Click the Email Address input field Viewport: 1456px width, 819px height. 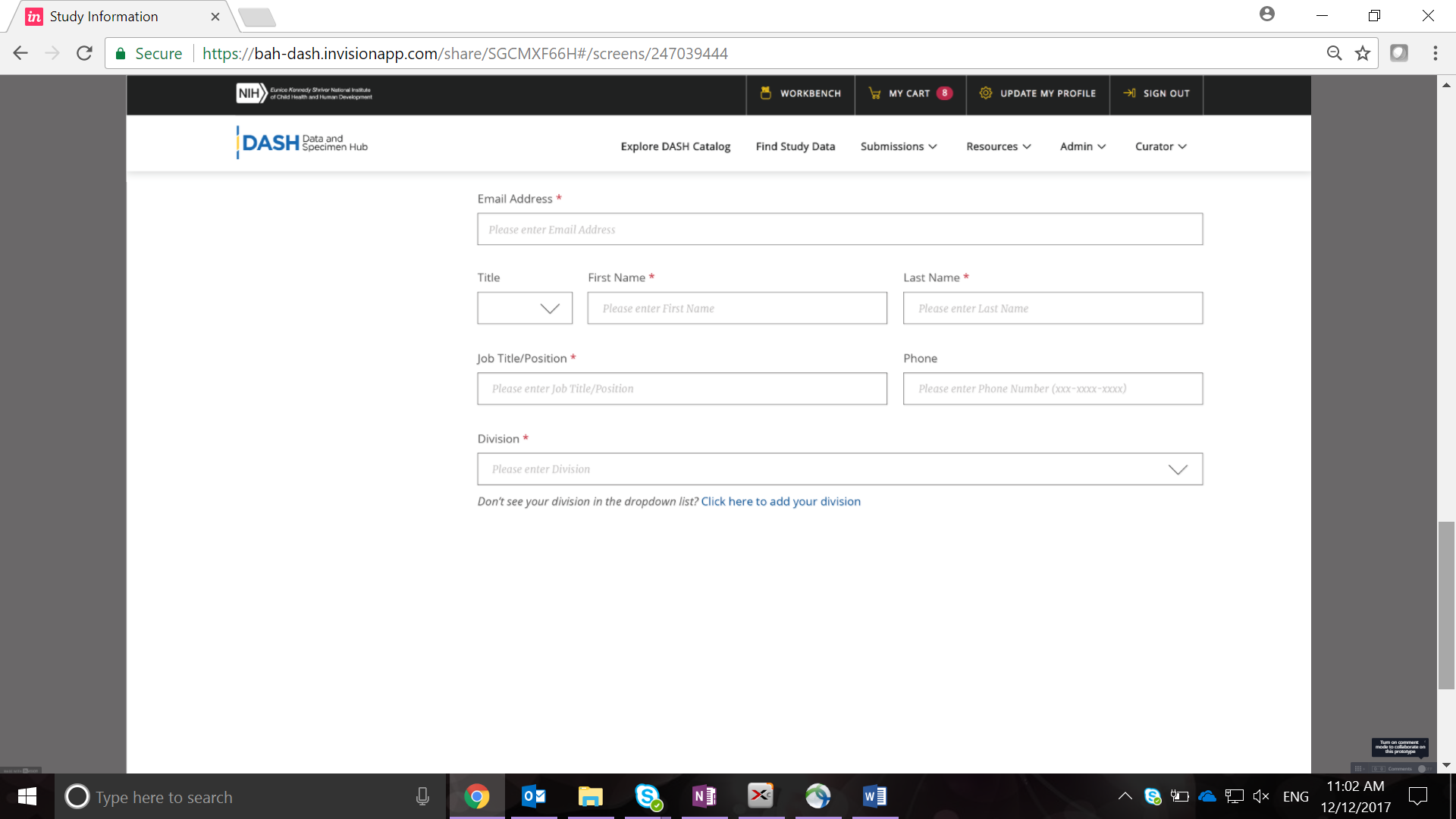[x=839, y=229]
